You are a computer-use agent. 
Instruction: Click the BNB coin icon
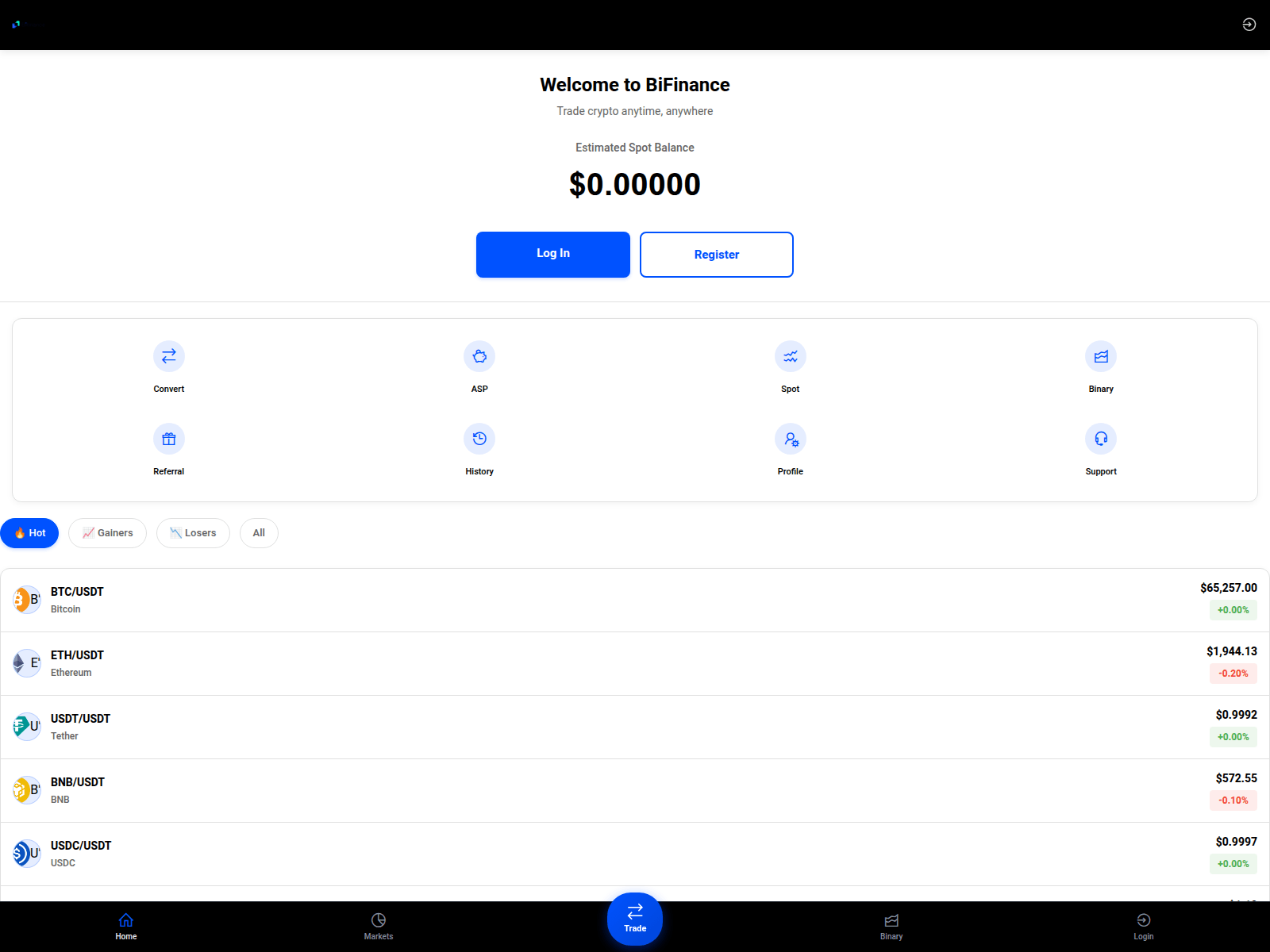[x=26, y=790]
